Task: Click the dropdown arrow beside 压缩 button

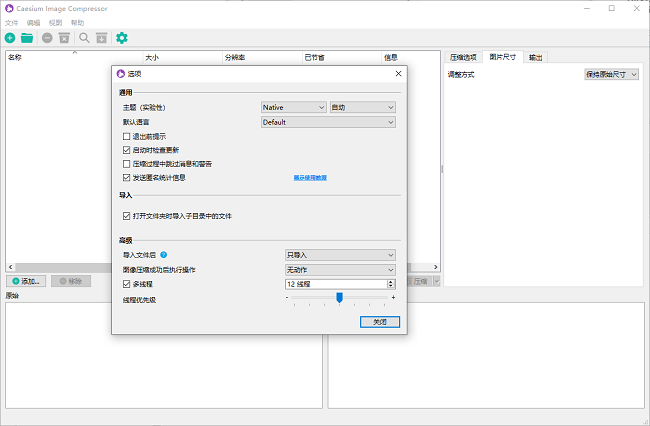Action: pyautogui.click(x=437, y=281)
